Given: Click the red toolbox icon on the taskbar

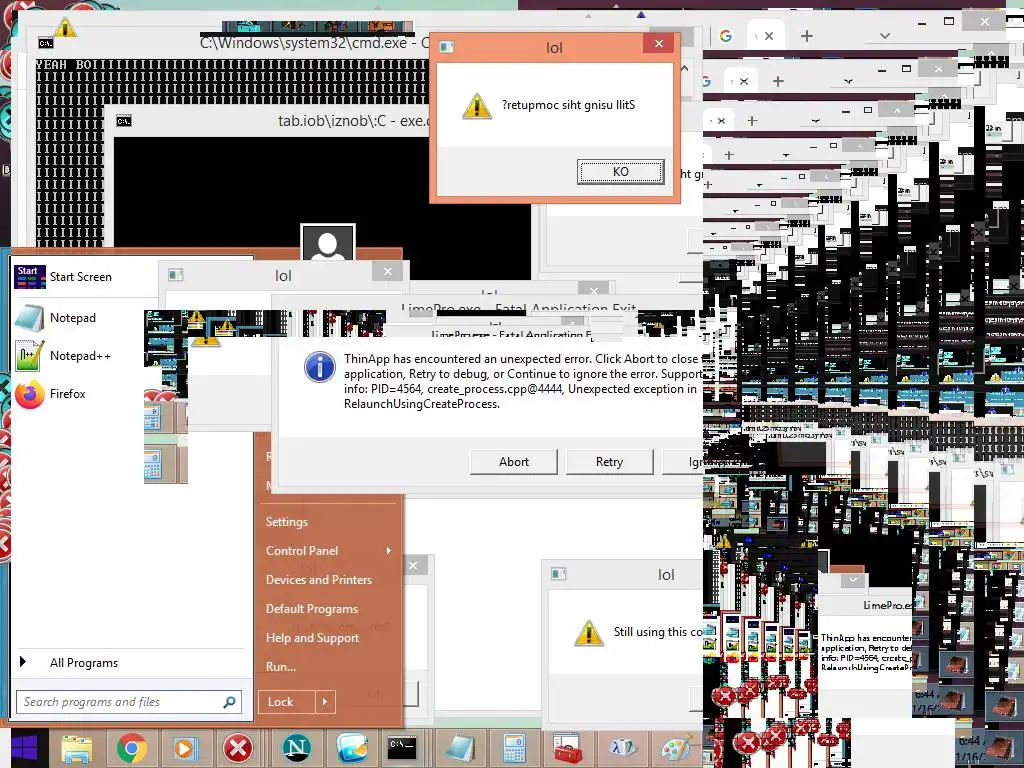Looking at the screenshot, I should pos(566,748).
